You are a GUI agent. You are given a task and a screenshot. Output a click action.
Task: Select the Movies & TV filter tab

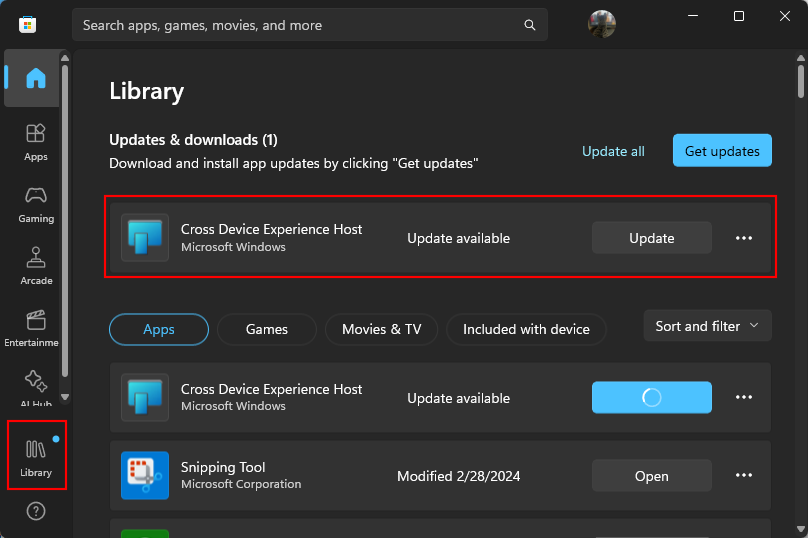tap(381, 329)
